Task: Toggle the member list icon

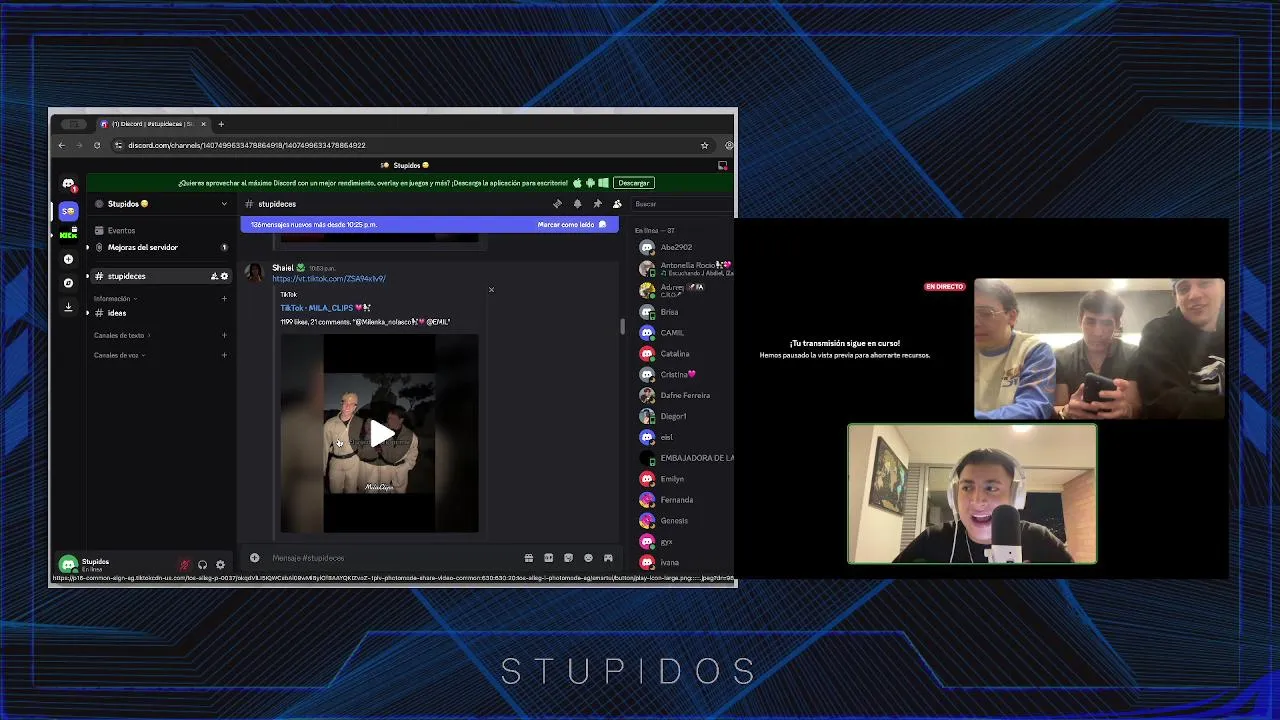Action: [617, 204]
